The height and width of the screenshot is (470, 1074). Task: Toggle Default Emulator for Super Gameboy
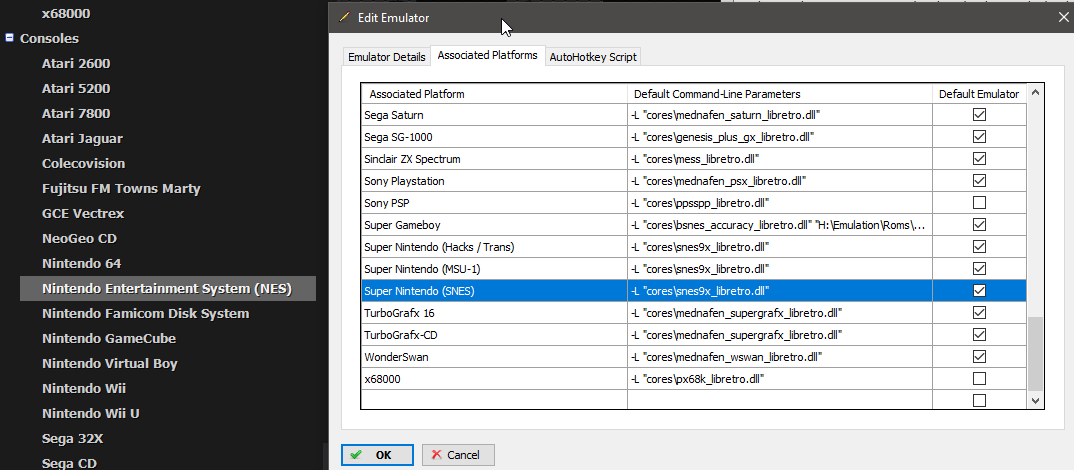(x=979, y=225)
